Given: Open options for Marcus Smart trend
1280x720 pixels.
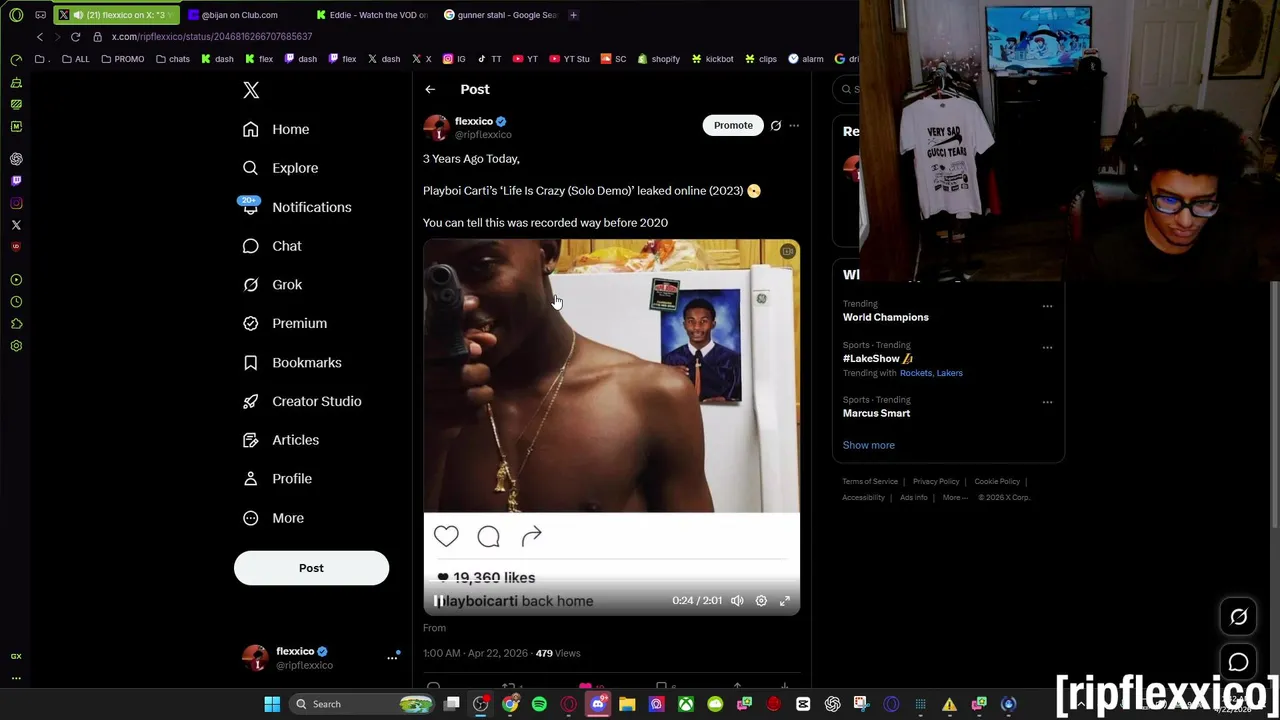Looking at the screenshot, I should point(1047,402).
